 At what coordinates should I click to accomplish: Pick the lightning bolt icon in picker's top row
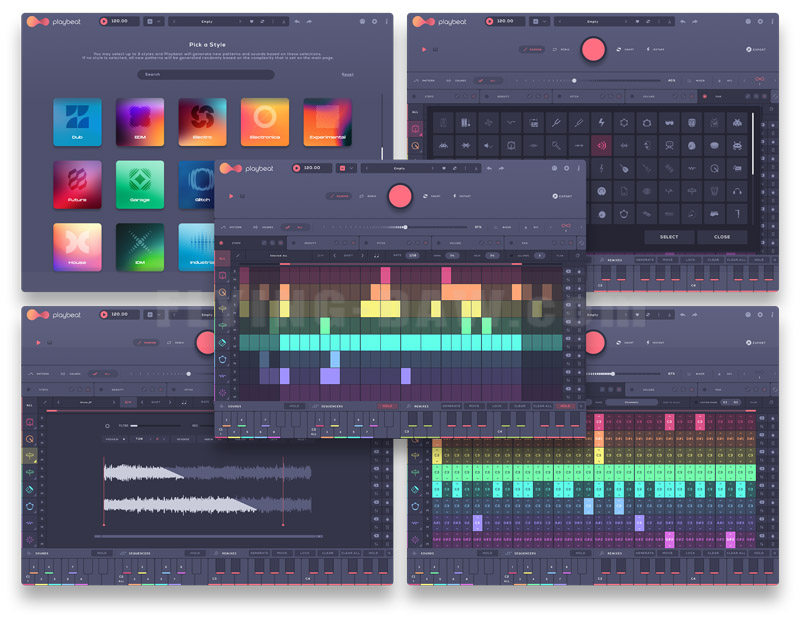(x=601, y=122)
